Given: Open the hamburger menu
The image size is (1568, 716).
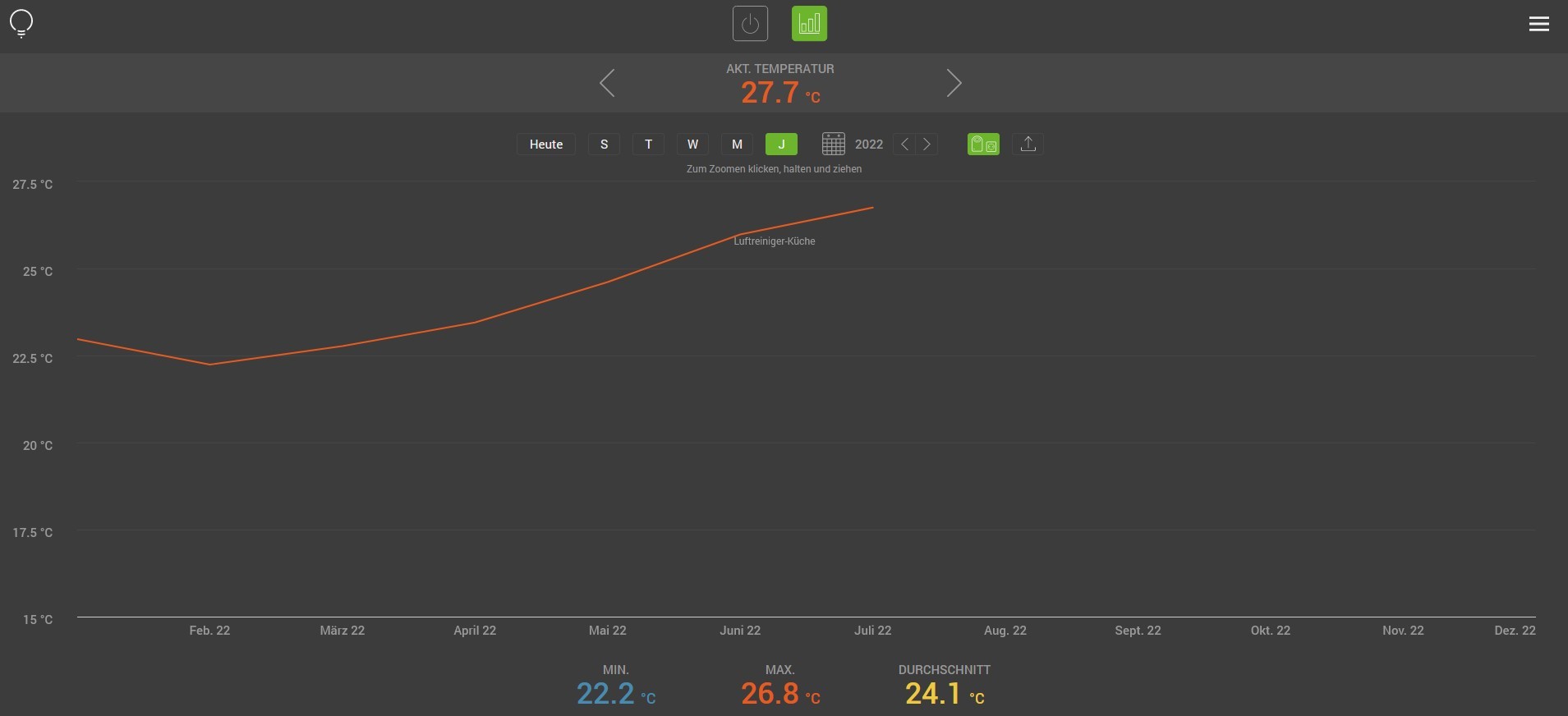Looking at the screenshot, I should [1538, 24].
